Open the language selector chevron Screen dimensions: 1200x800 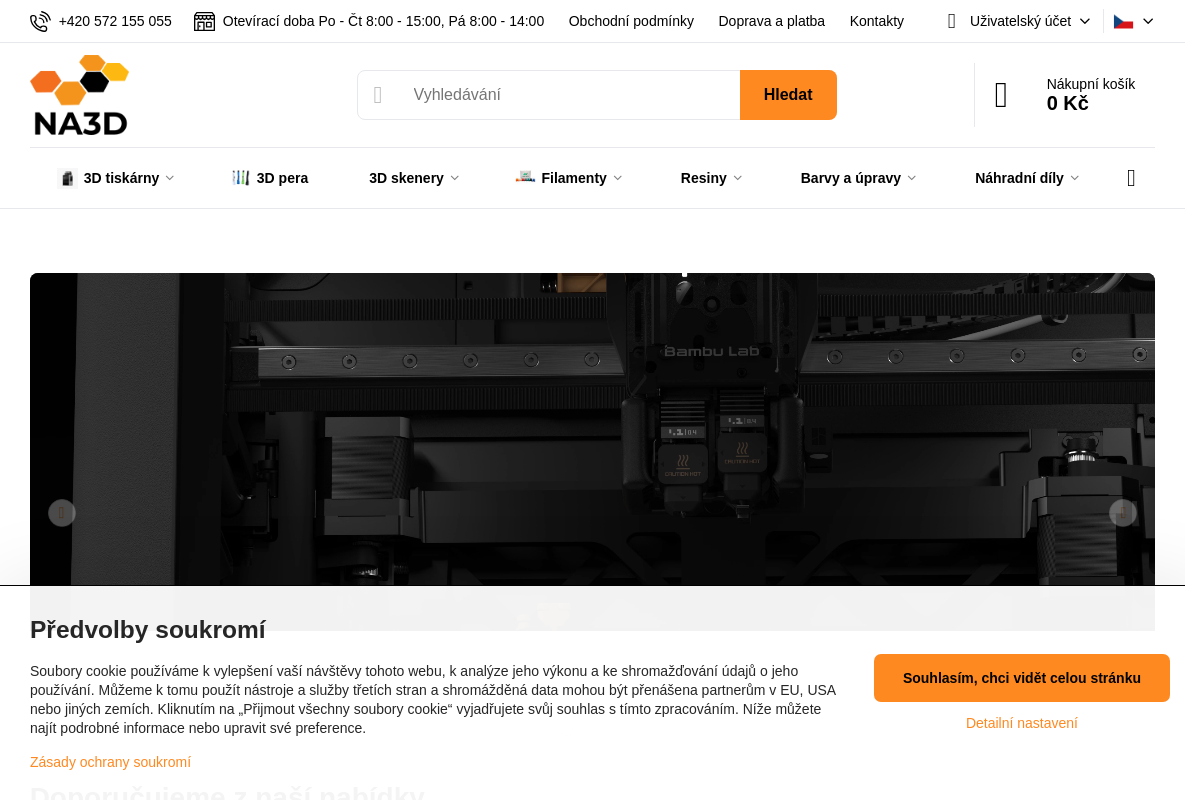click(1148, 21)
